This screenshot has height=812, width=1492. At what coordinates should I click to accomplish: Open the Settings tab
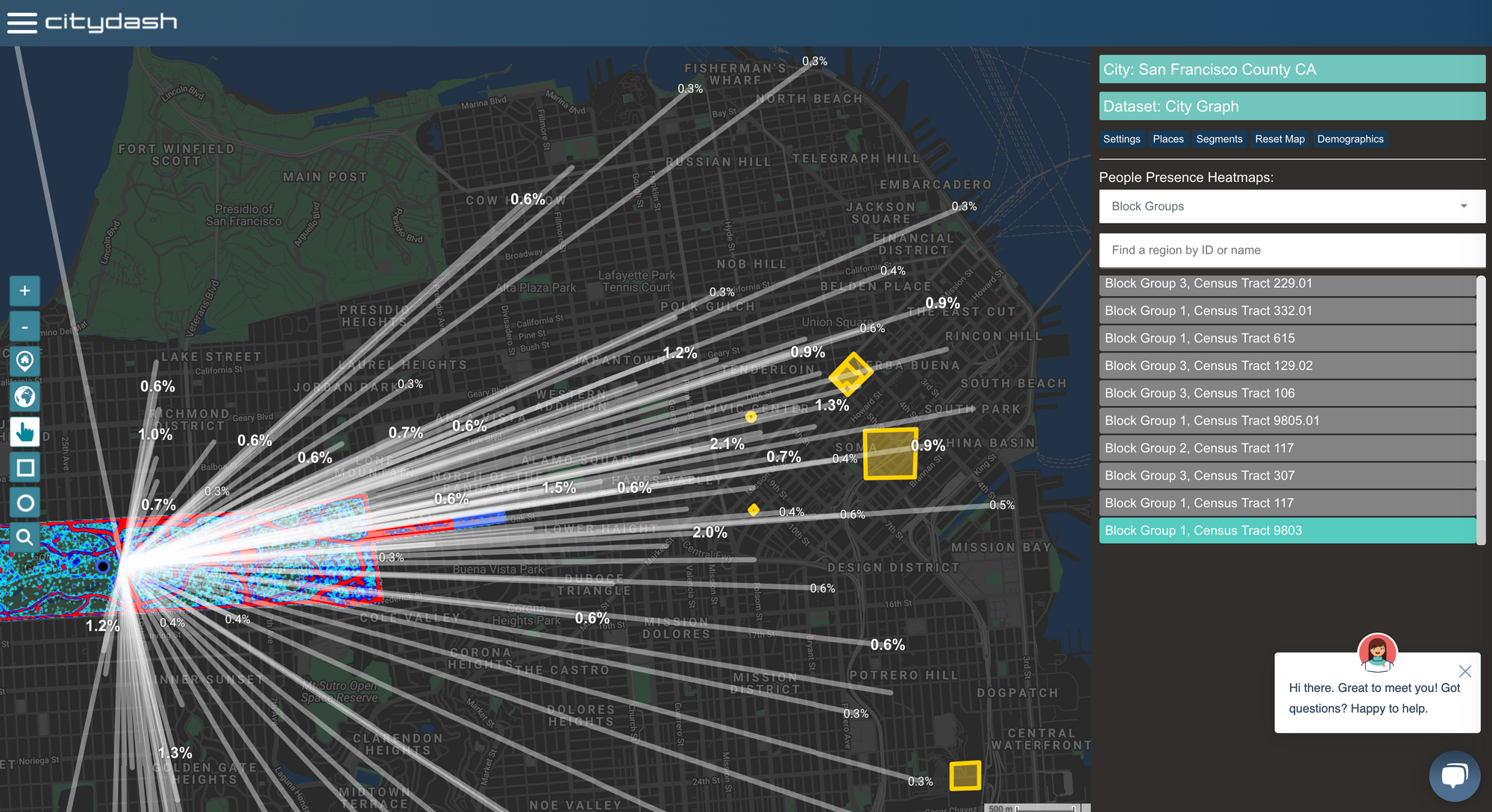[x=1121, y=139]
